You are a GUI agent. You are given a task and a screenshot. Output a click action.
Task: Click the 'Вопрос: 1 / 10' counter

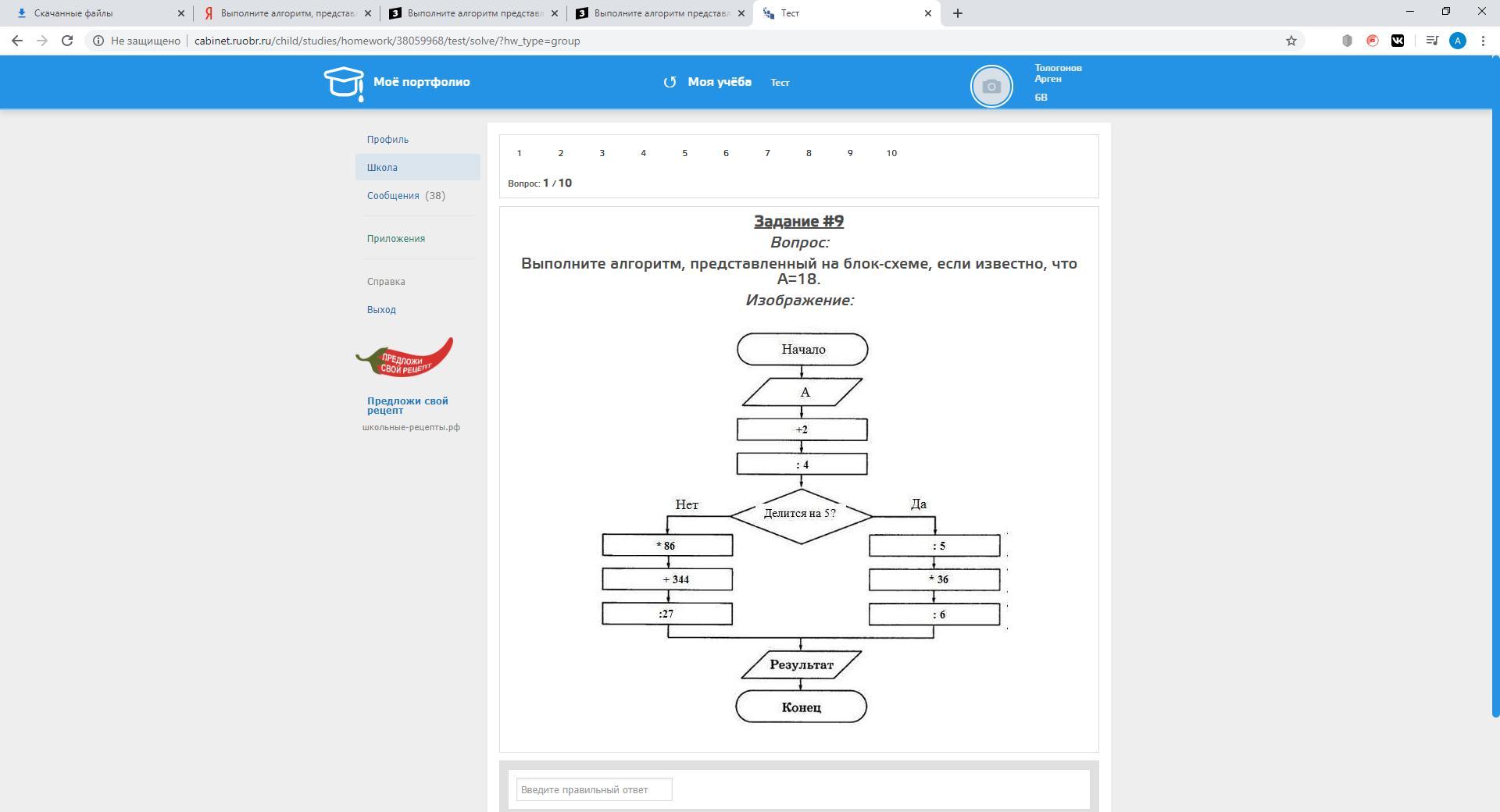coord(540,183)
